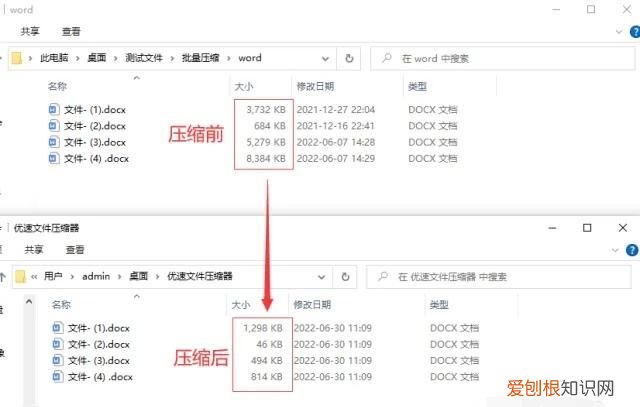Expand the ribbon chevron in the 优速文件压缩器 window

tap(615, 250)
